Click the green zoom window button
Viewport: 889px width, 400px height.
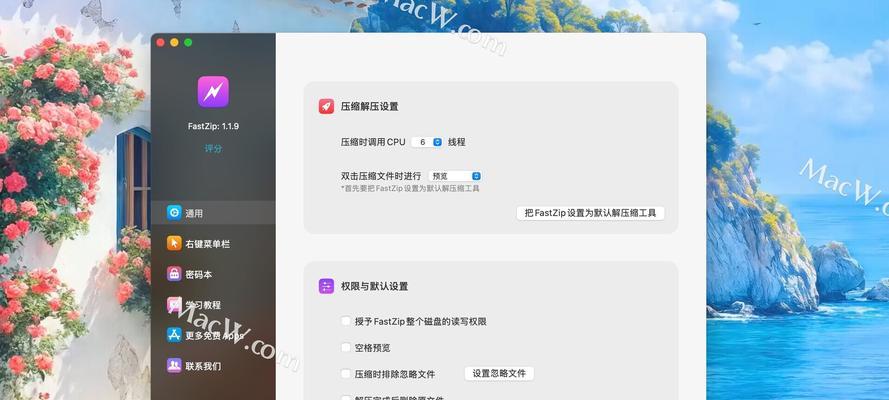point(188,42)
